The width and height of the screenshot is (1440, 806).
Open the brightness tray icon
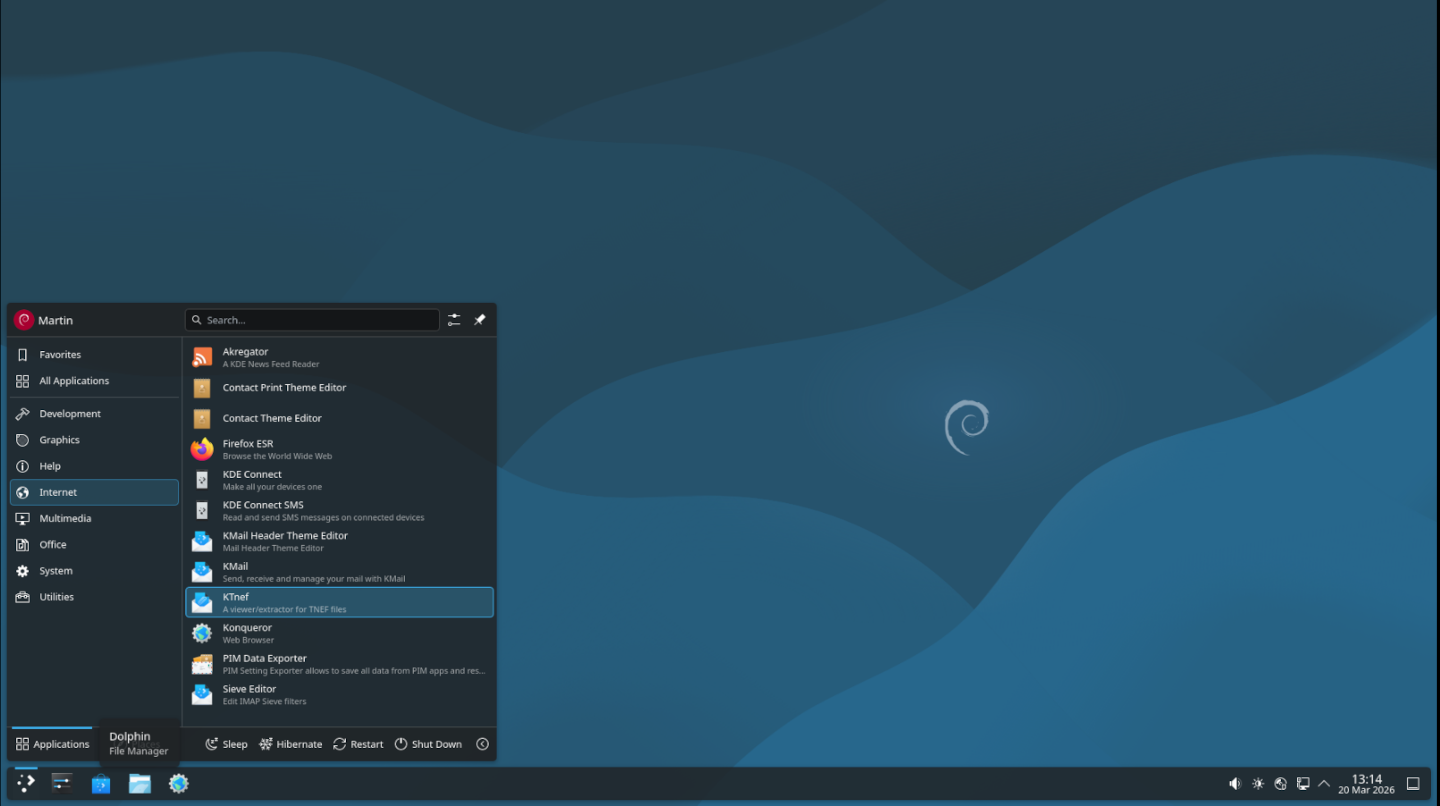coord(1258,784)
